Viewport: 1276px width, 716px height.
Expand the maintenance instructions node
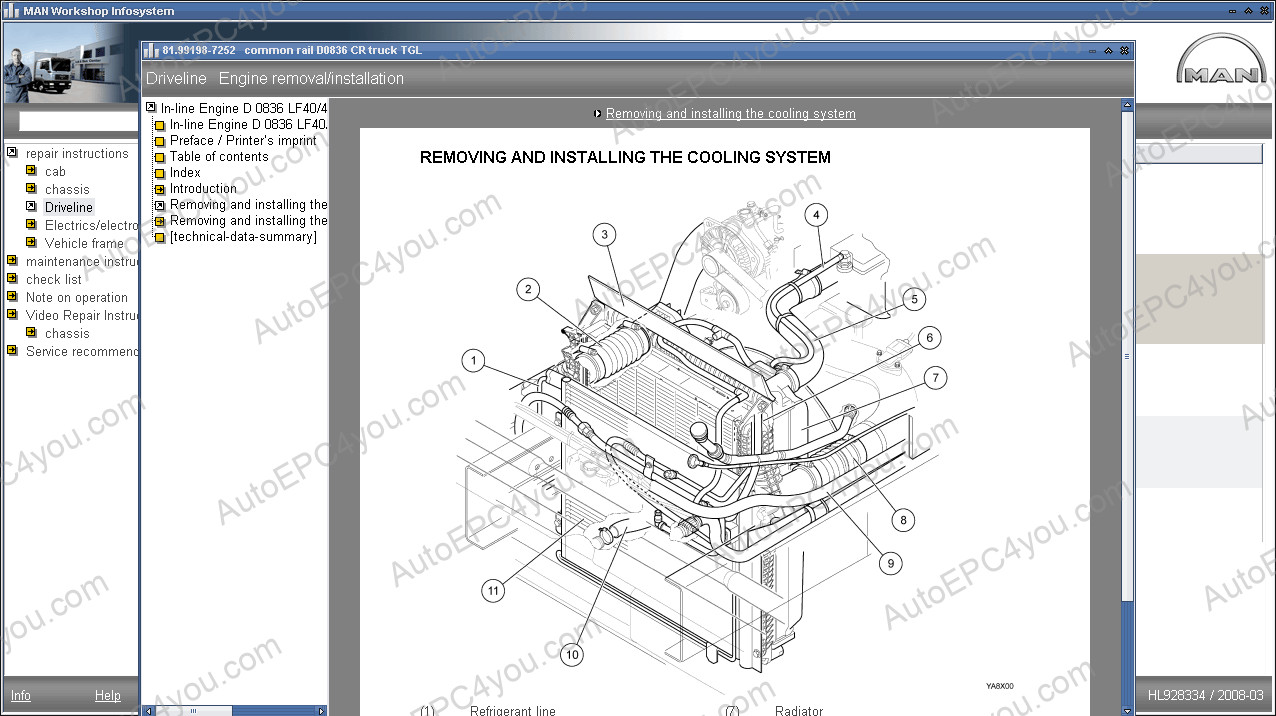pyautogui.click(x=12, y=262)
